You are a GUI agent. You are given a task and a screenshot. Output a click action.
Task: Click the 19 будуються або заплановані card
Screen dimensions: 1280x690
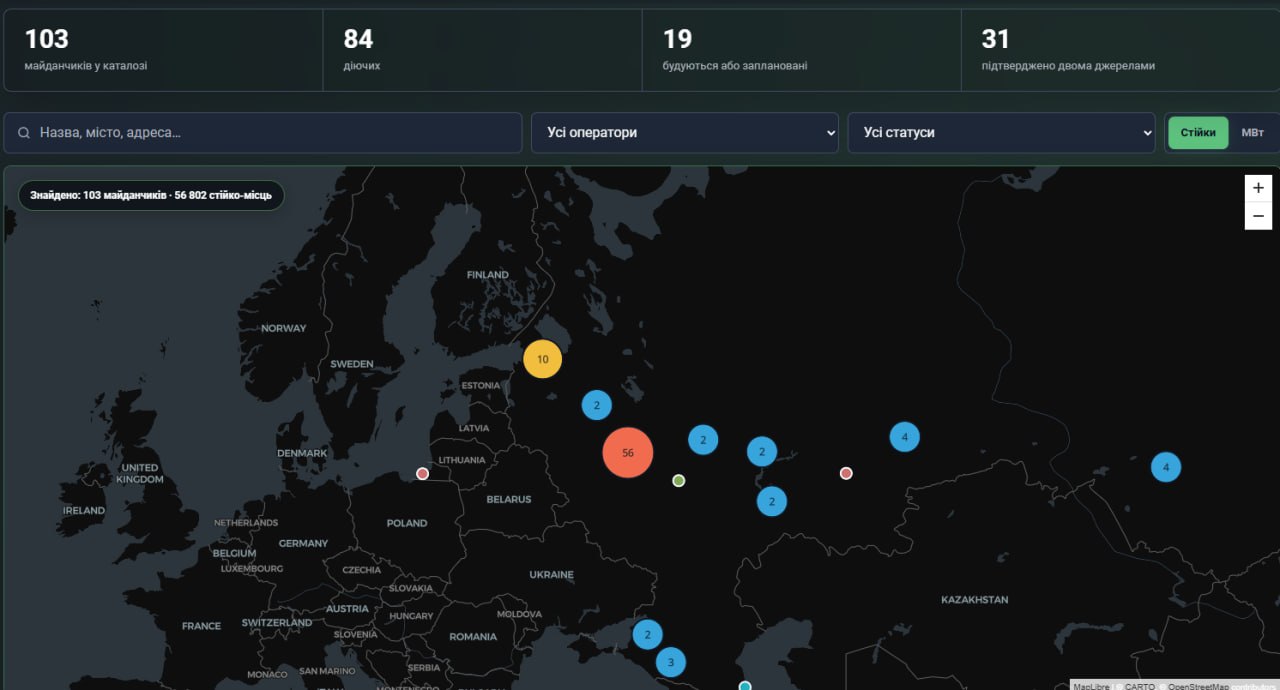[x=801, y=50]
